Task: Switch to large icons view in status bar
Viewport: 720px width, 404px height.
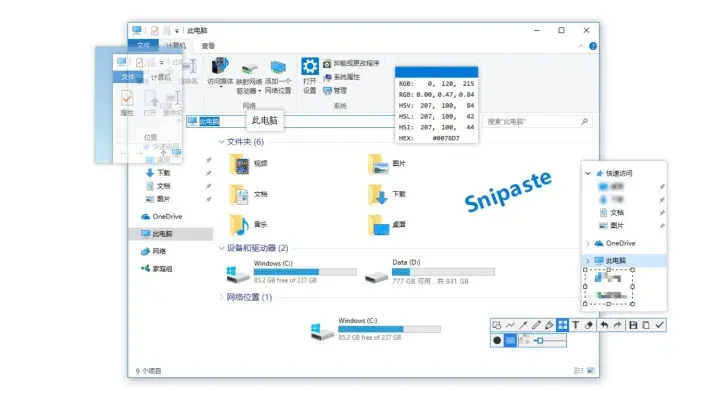Action: 591,370
